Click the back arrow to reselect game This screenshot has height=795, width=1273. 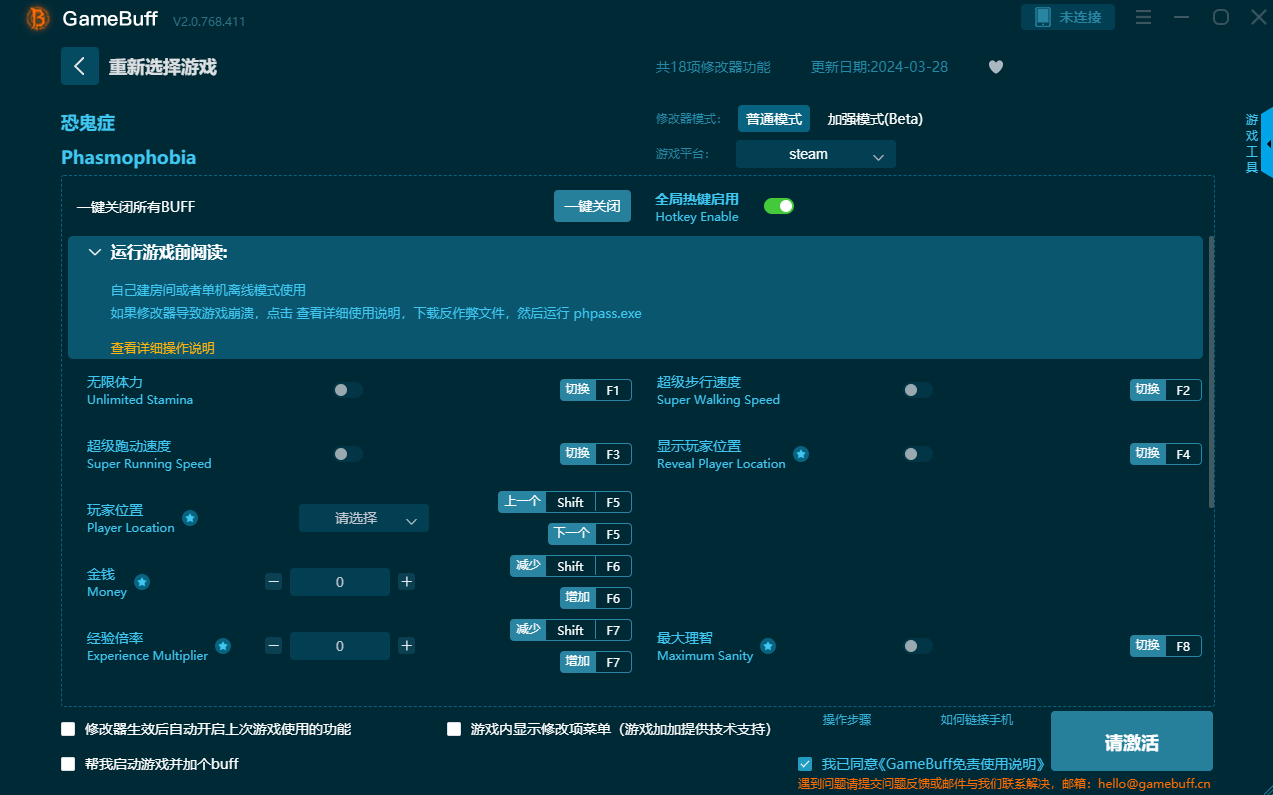[80, 66]
